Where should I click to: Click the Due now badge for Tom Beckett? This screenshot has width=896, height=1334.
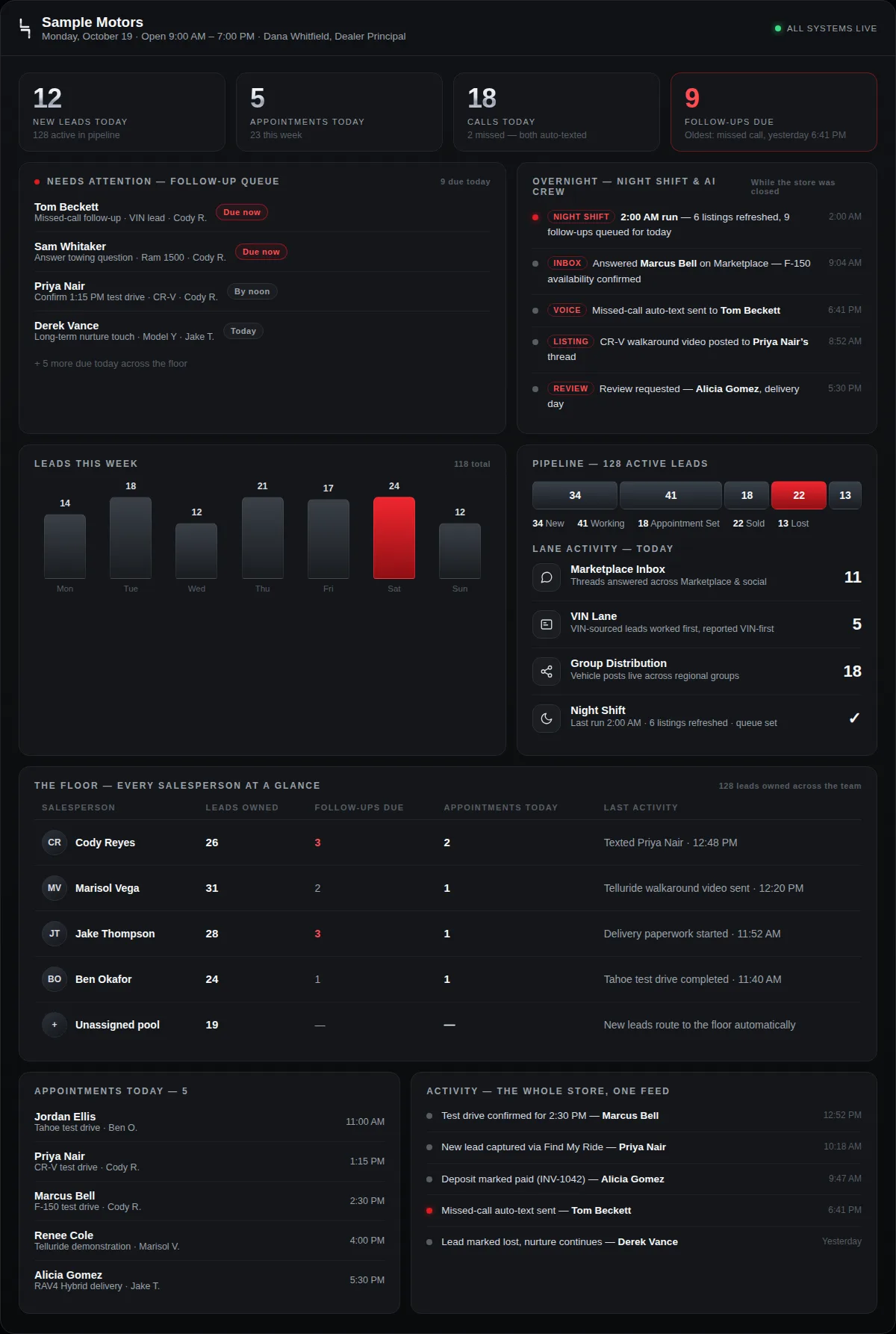242,212
